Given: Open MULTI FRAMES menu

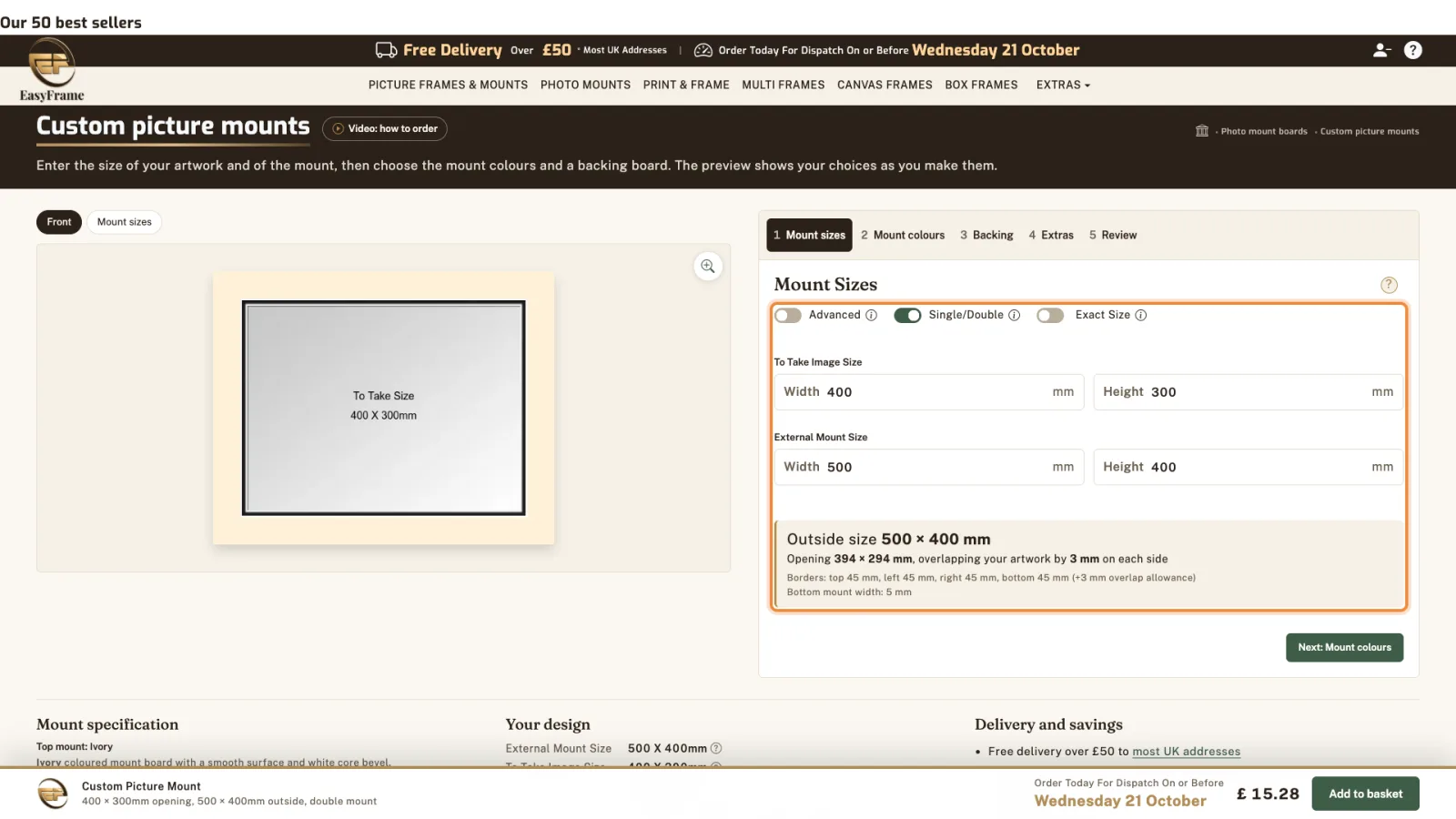Looking at the screenshot, I should coord(783,85).
